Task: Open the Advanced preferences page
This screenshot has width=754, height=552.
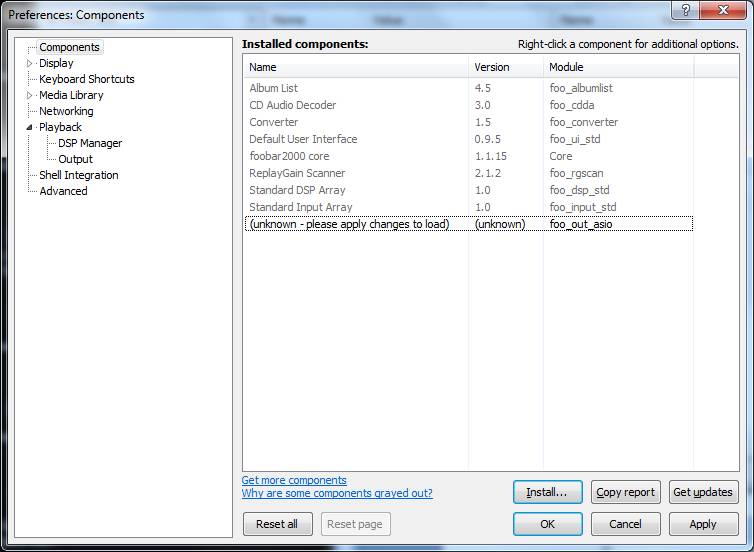Action: click(x=63, y=191)
